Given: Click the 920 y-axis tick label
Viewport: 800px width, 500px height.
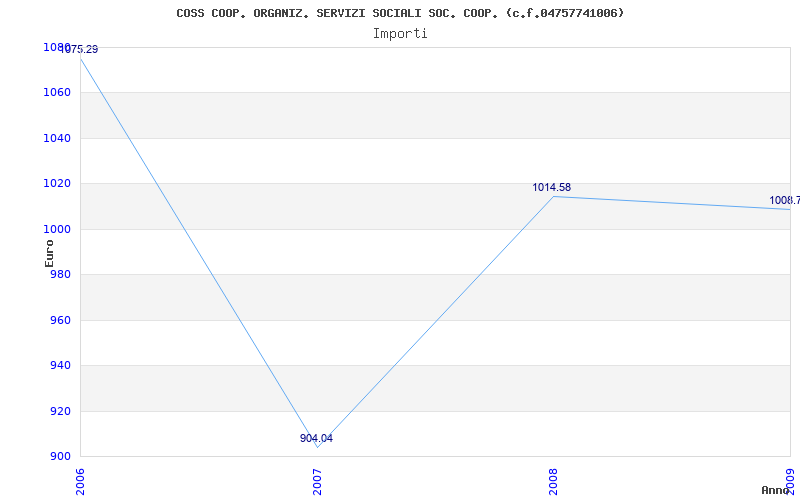Looking at the screenshot, I should (x=63, y=411).
